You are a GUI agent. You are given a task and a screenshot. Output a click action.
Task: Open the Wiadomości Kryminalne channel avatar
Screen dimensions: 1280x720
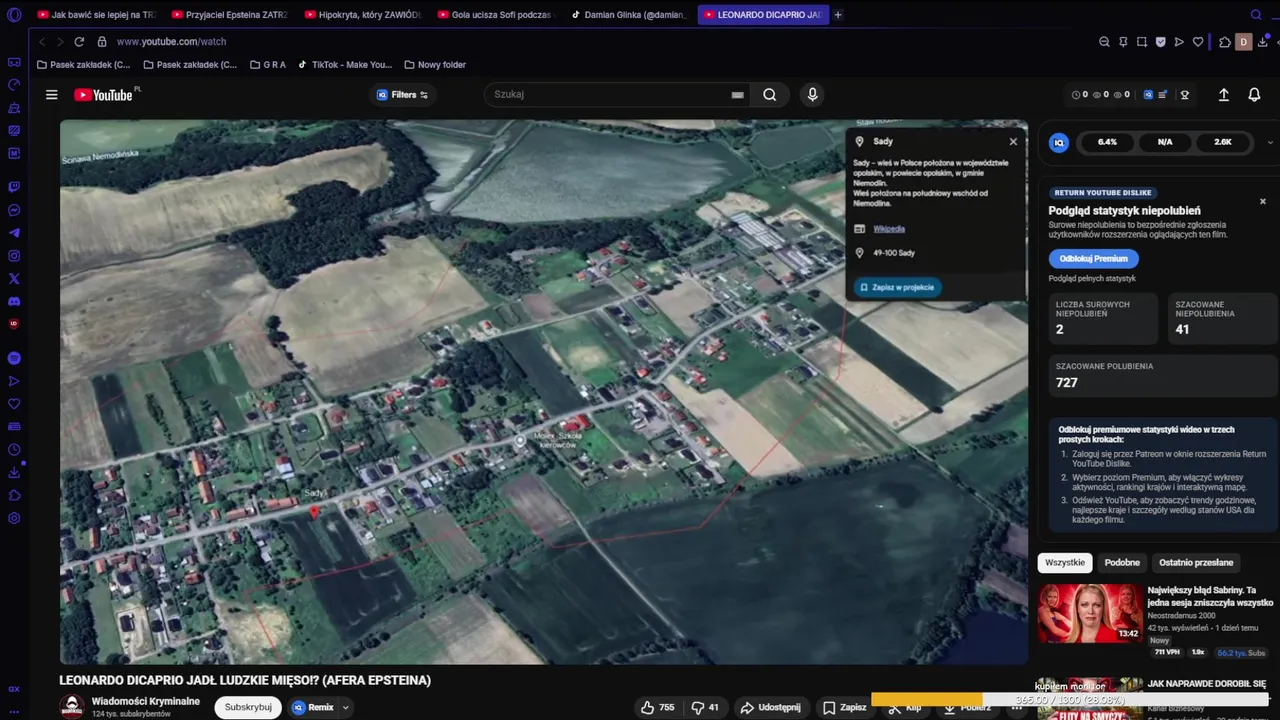(x=71, y=707)
